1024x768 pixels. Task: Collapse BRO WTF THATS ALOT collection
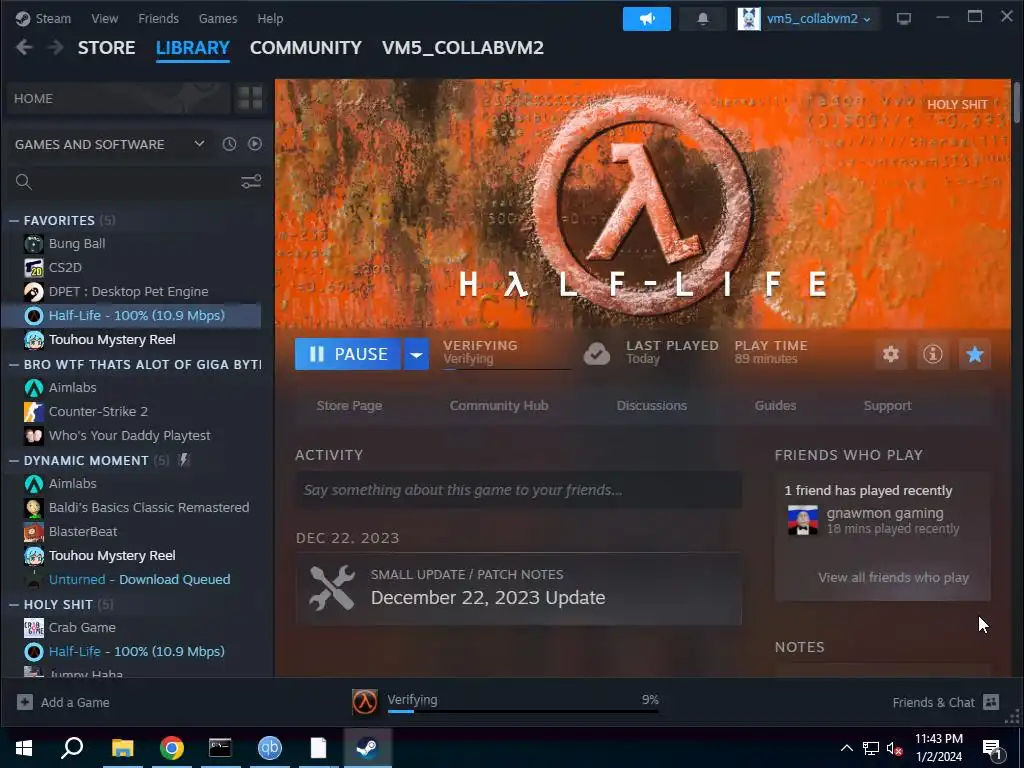[14, 365]
